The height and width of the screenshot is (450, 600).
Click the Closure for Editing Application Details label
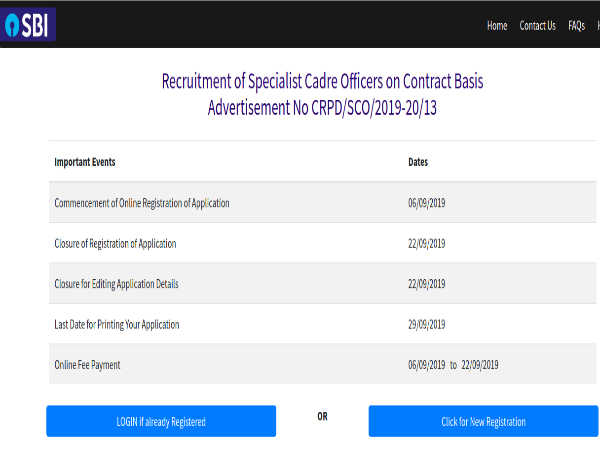[116, 284]
